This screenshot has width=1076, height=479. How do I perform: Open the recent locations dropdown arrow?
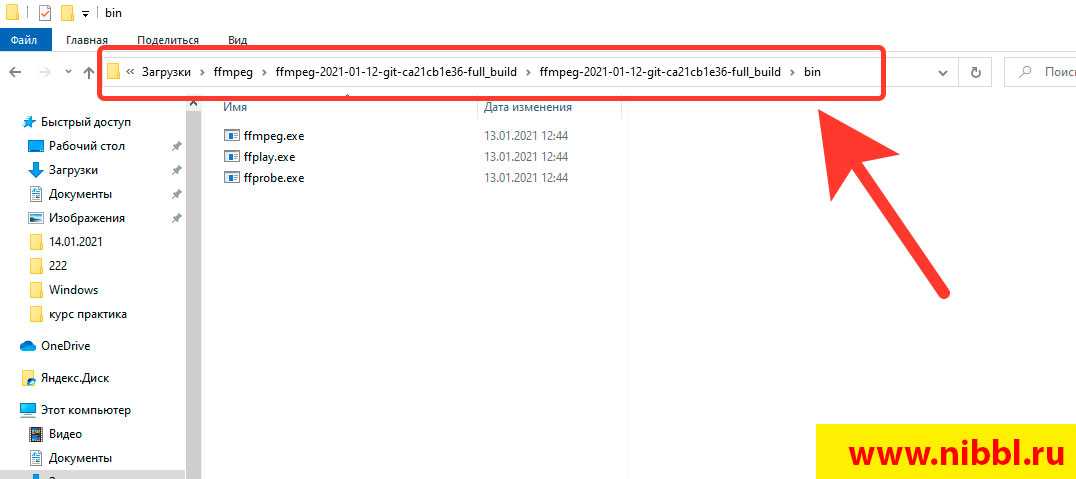click(x=68, y=72)
